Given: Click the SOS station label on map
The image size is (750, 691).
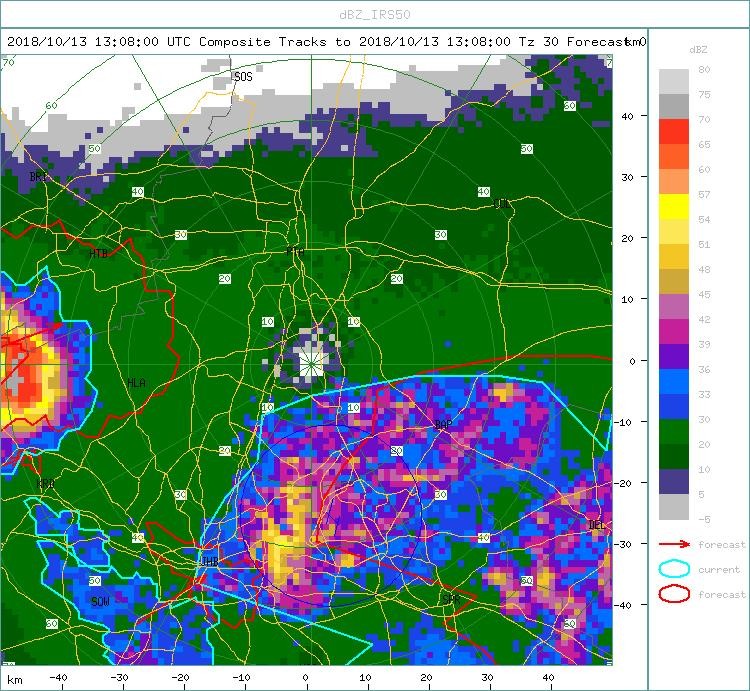Looking at the screenshot, I should (x=243, y=77).
